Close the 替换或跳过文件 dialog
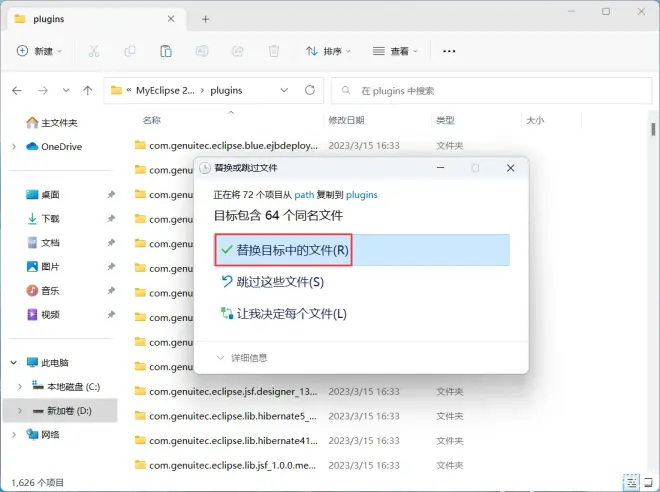This screenshot has width=660, height=492. pyautogui.click(x=511, y=168)
